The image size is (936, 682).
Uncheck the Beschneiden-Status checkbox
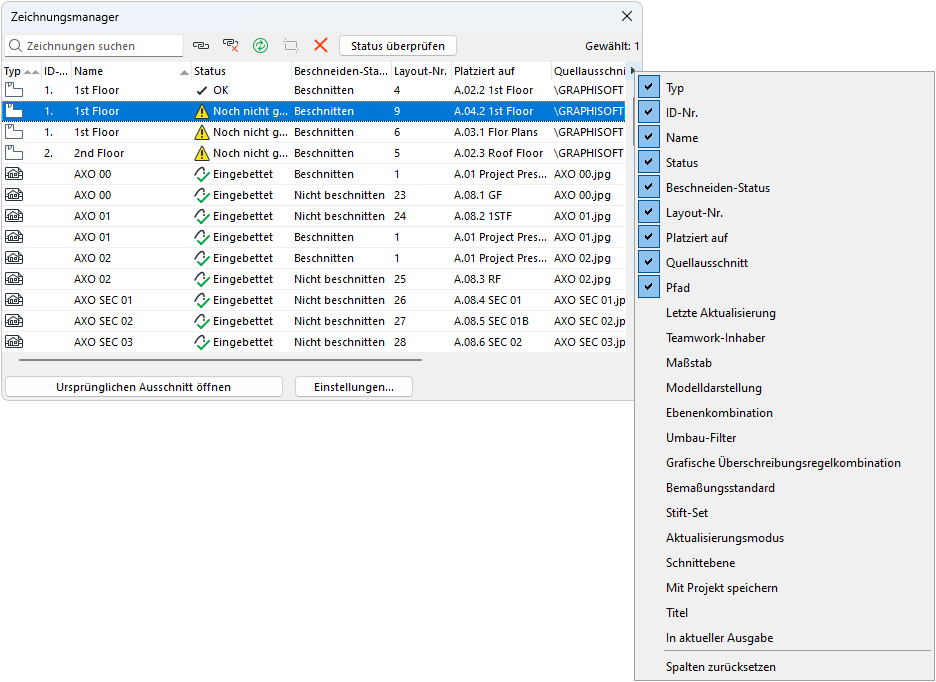648,188
